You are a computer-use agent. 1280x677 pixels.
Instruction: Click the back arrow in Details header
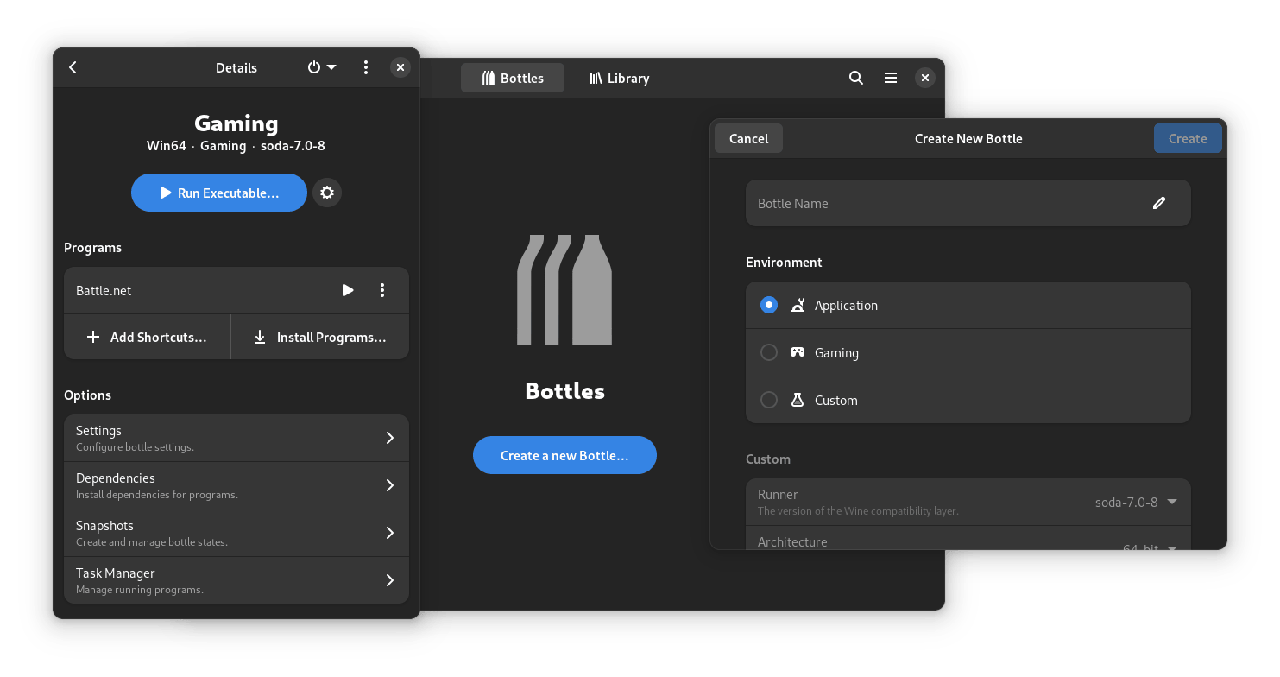(x=73, y=67)
